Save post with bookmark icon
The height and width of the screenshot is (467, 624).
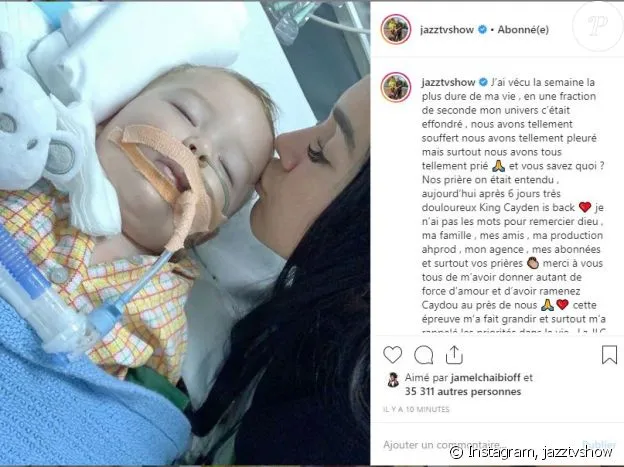tap(609, 354)
